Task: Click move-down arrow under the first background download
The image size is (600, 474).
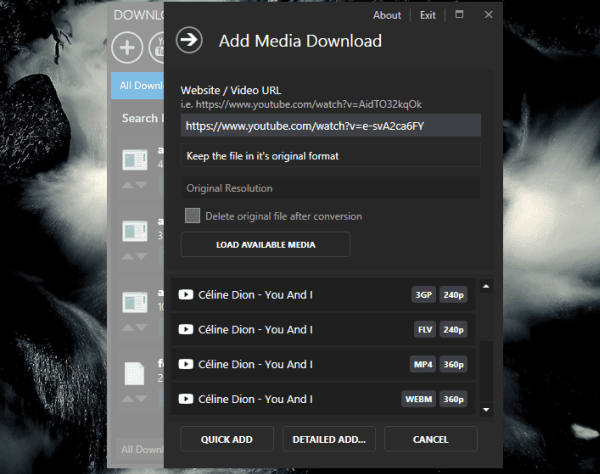Action: pos(141,185)
